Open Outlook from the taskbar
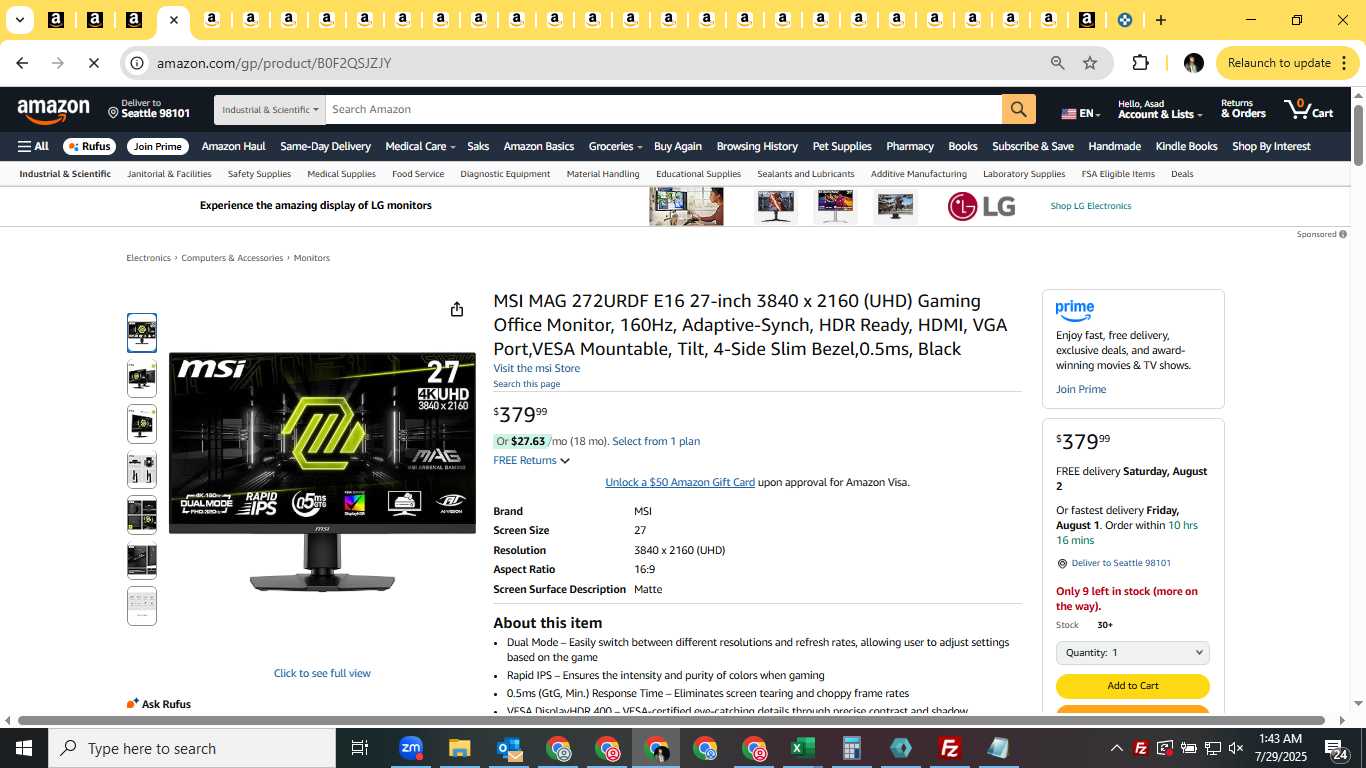Image resolution: width=1366 pixels, height=768 pixels. click(x=508, y=748)
